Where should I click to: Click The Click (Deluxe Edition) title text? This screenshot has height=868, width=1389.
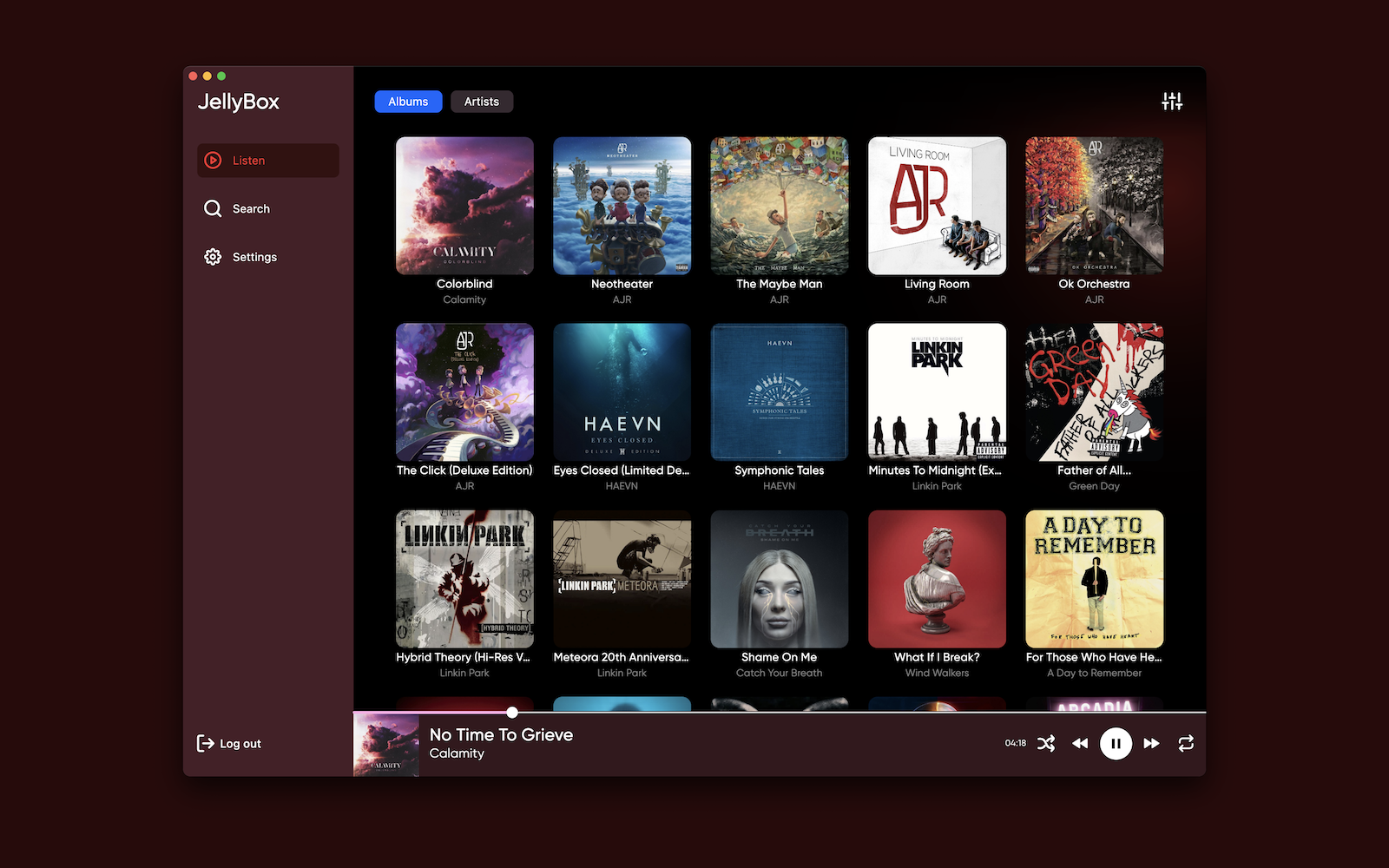(x=464, y=470)
